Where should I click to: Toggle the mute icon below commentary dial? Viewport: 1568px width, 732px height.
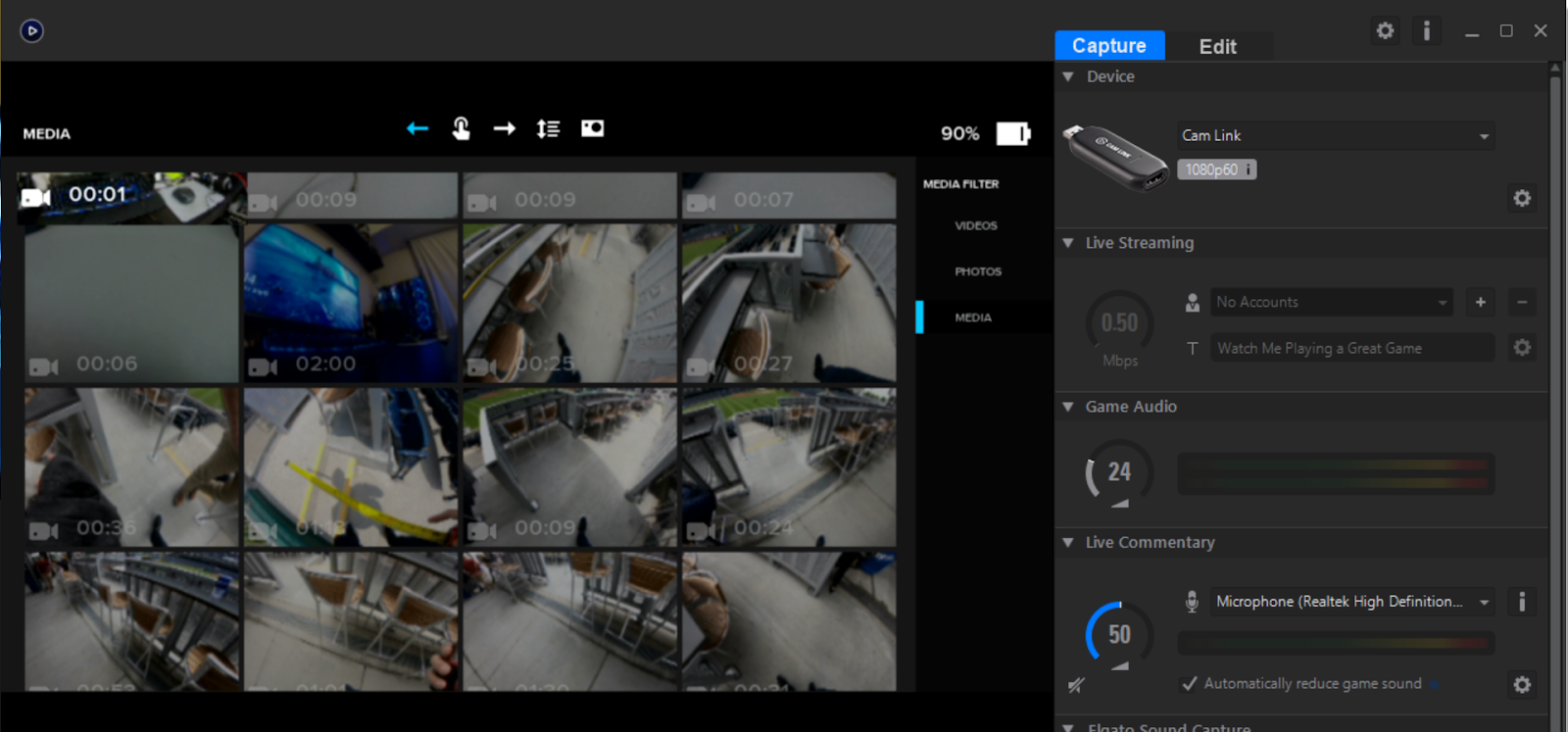point(1076,685)
